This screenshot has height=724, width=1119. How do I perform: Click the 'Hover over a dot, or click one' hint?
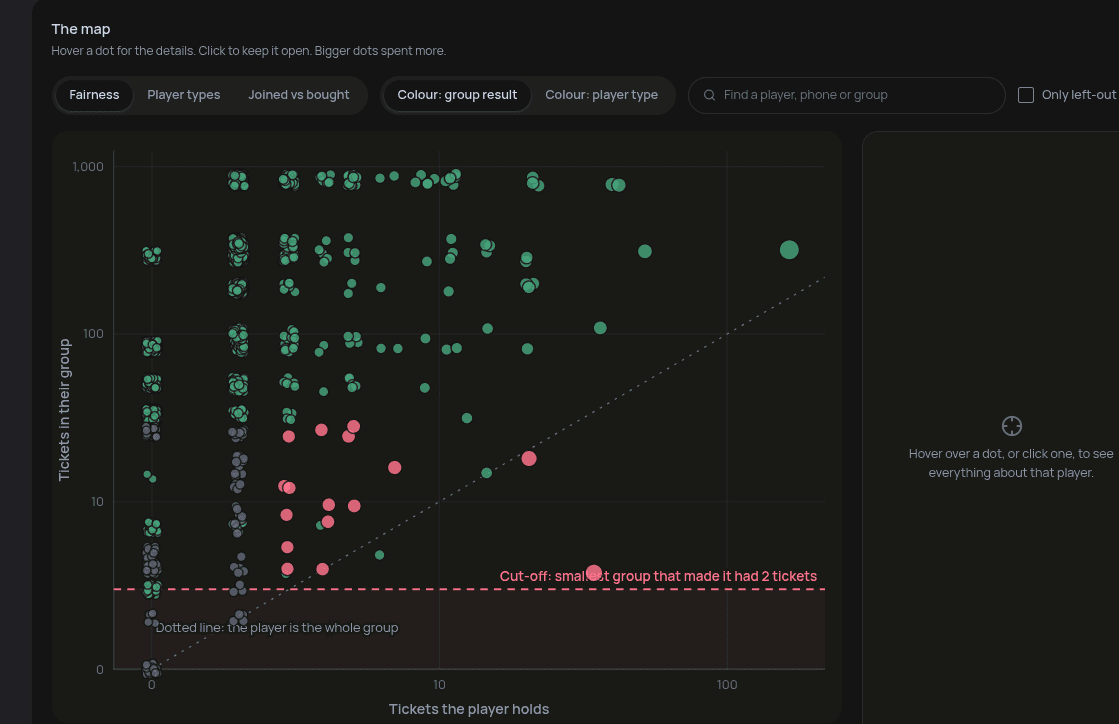coord(1011,463)
